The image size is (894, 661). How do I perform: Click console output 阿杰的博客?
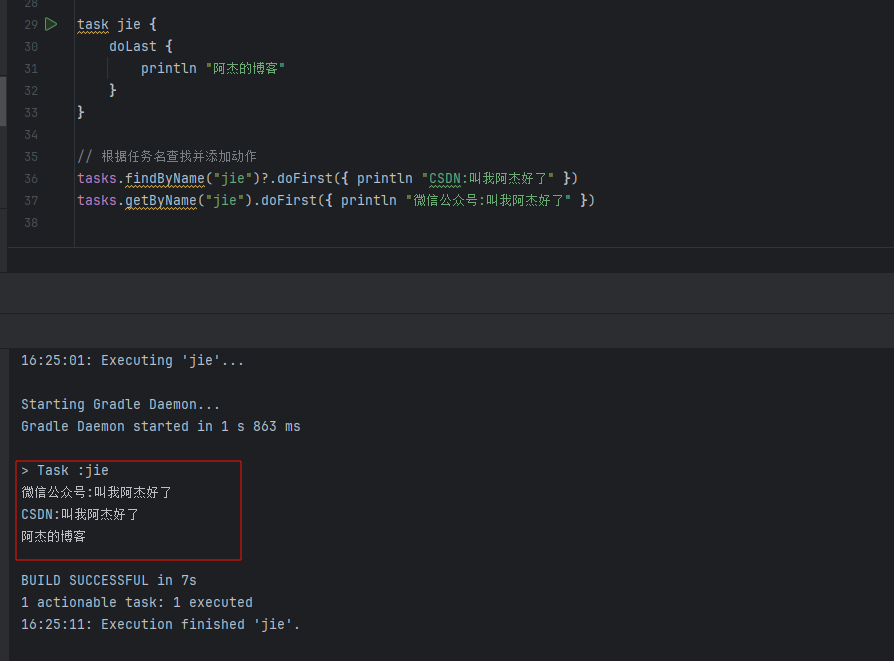pos(54,537)
